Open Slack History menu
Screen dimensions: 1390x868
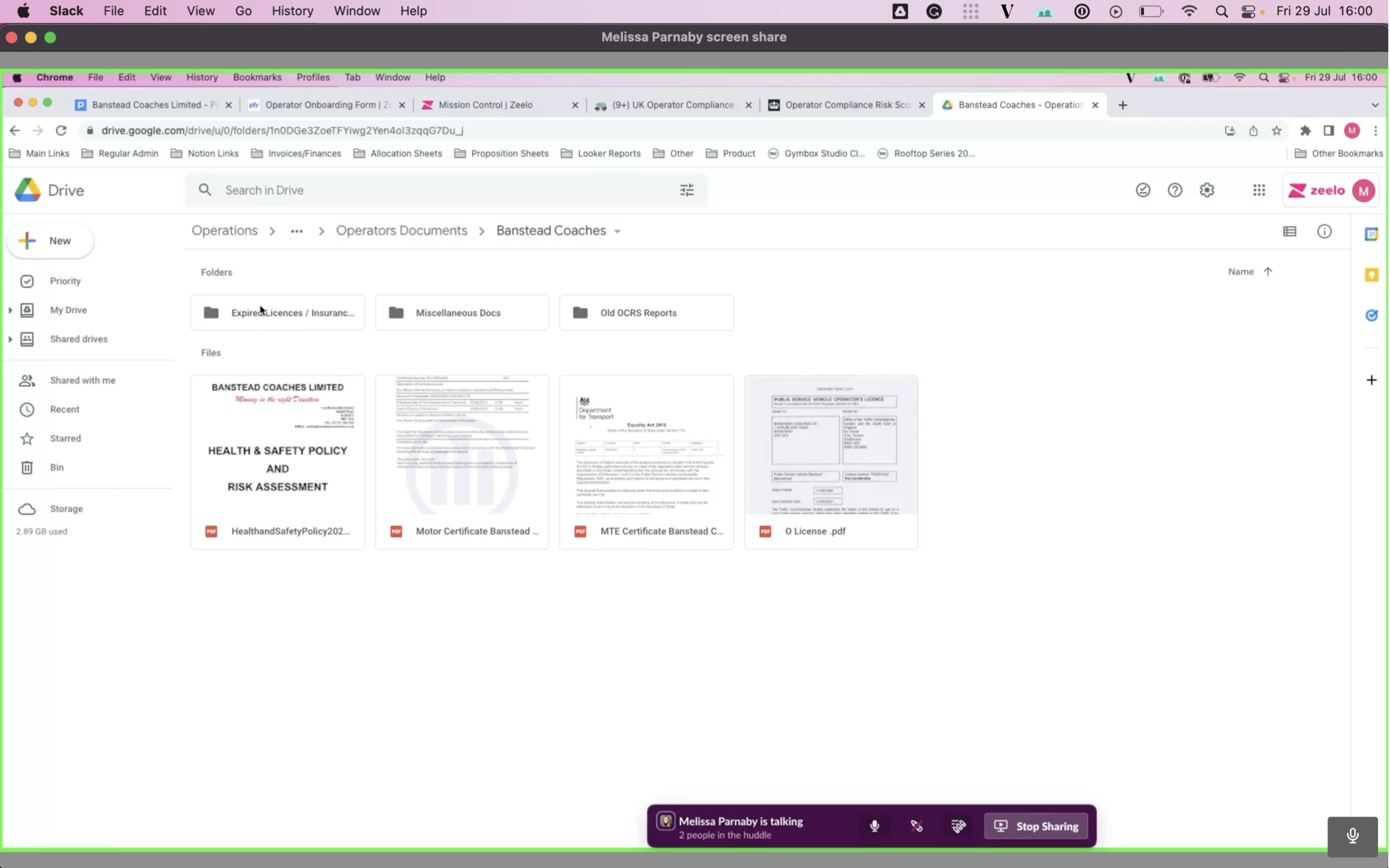tap(292, 11)
